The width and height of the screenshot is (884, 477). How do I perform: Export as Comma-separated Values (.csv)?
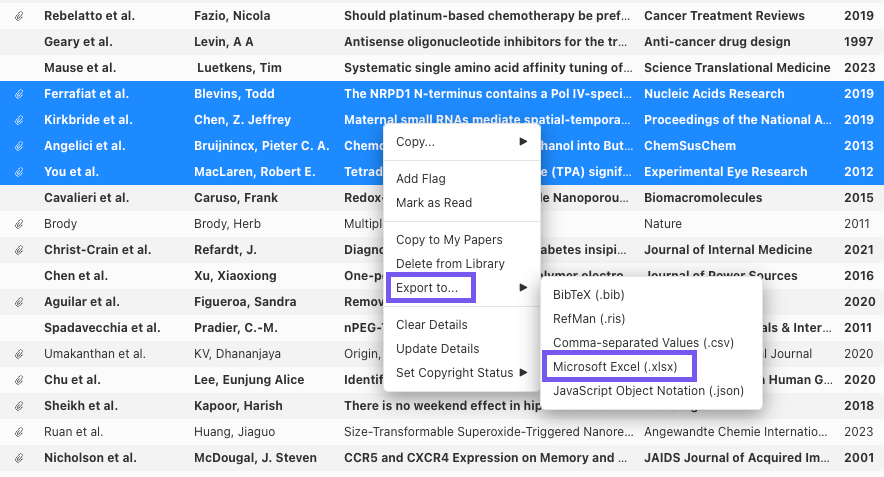click(x=643, y=343)
